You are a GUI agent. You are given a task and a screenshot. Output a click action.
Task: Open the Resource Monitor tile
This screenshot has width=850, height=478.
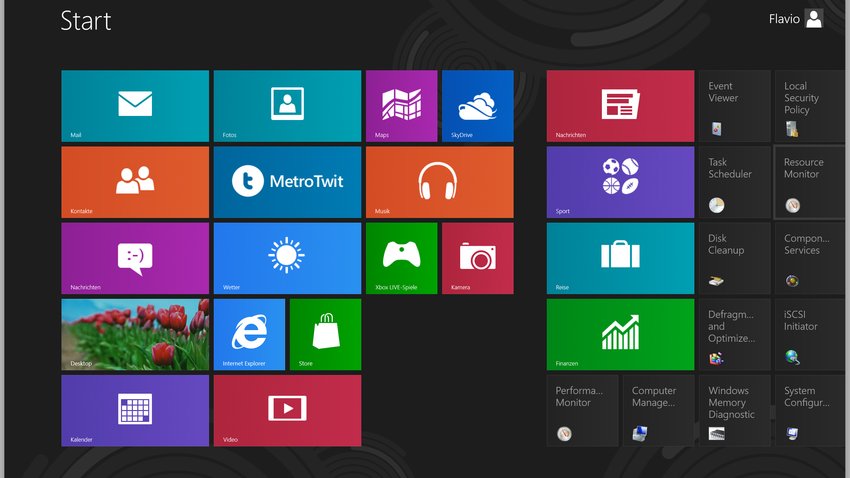pos(810,182)
